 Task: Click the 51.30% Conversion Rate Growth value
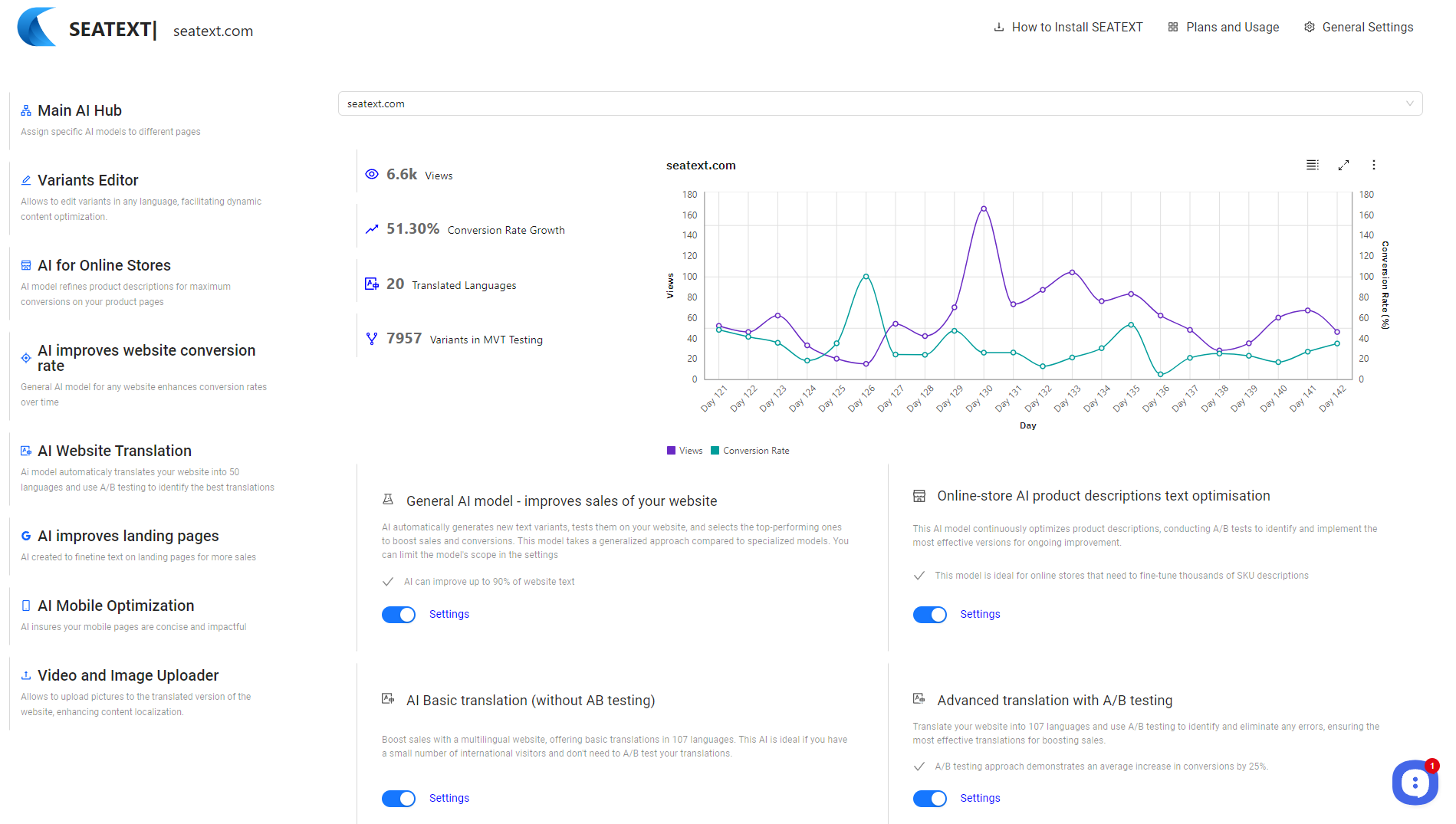pyautogui.click(x=412, y=229)
